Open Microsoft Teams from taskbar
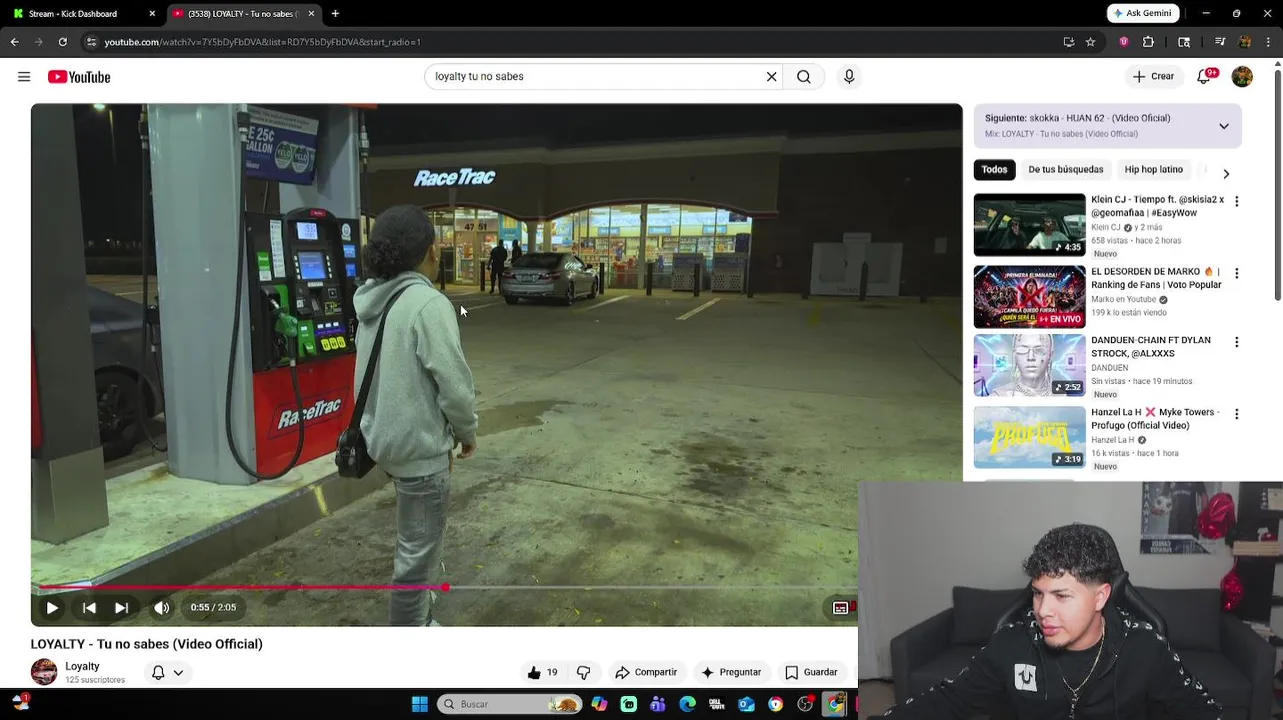 point(658,704)
